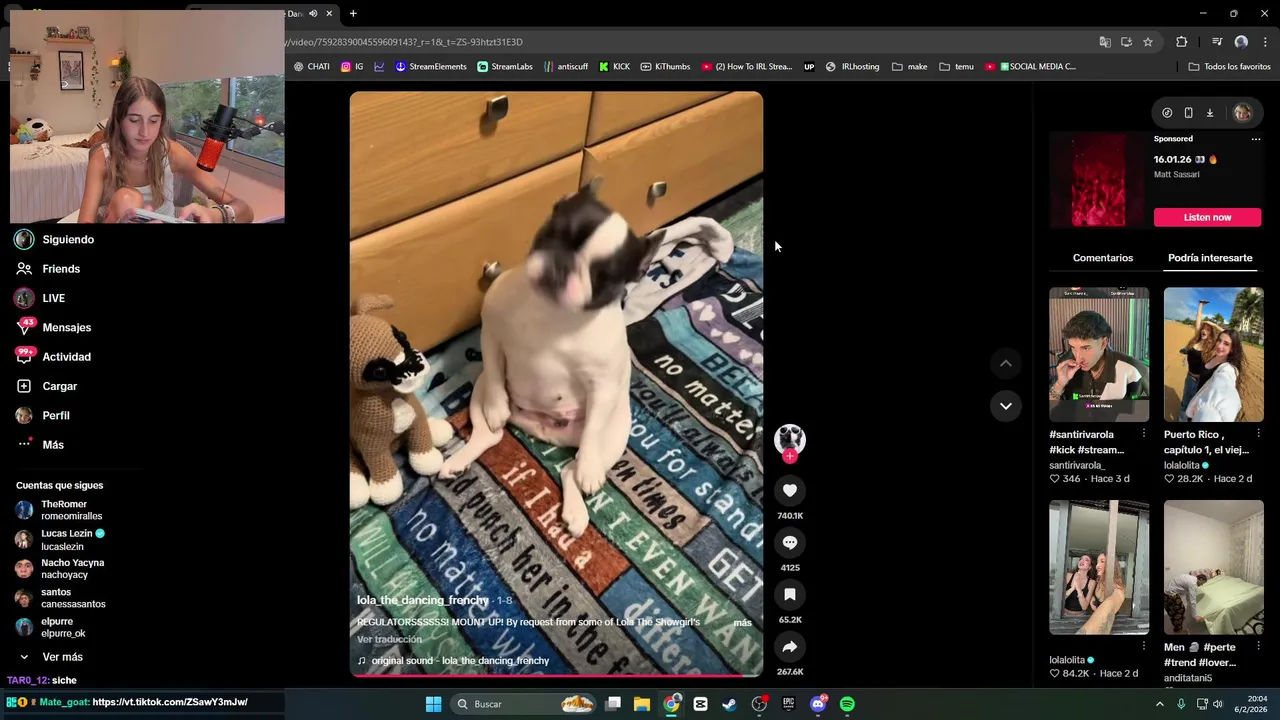Click the Listen now sponsored button
1280x720 pixels.
point(1207,217)
